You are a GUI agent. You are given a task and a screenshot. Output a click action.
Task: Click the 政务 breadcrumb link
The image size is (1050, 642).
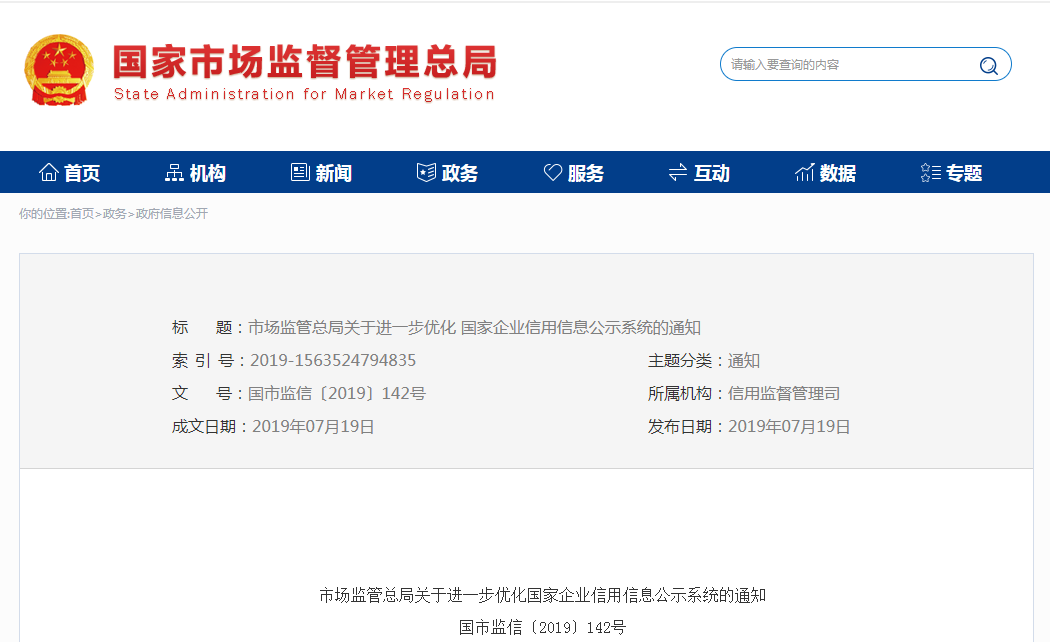coord(115,214)
